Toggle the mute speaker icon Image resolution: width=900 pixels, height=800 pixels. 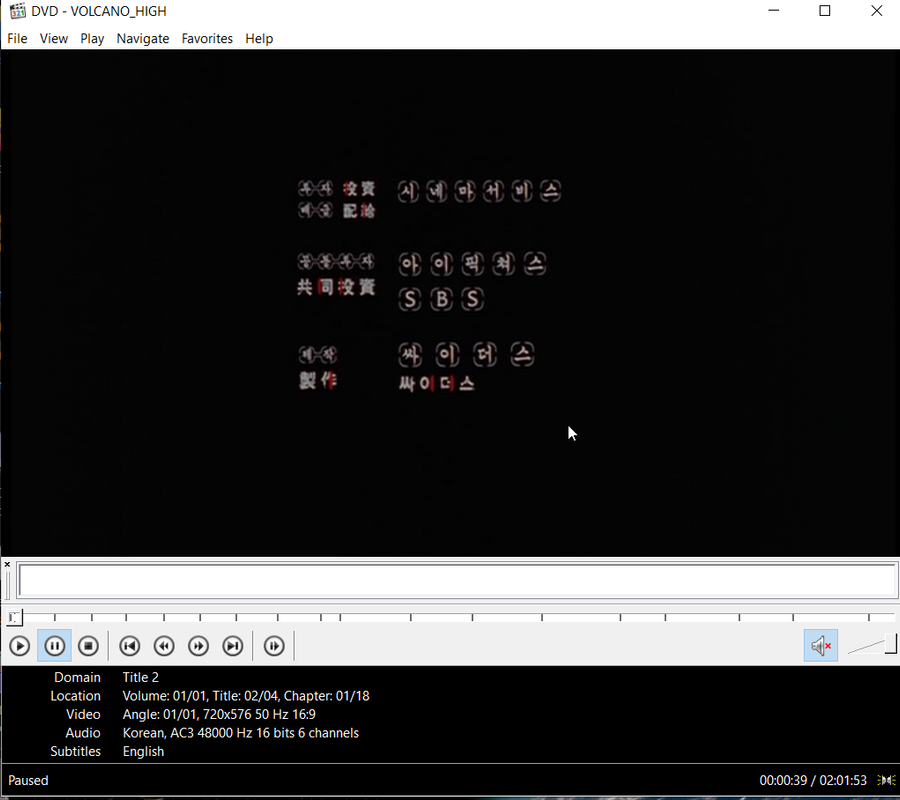coord(821,646)
